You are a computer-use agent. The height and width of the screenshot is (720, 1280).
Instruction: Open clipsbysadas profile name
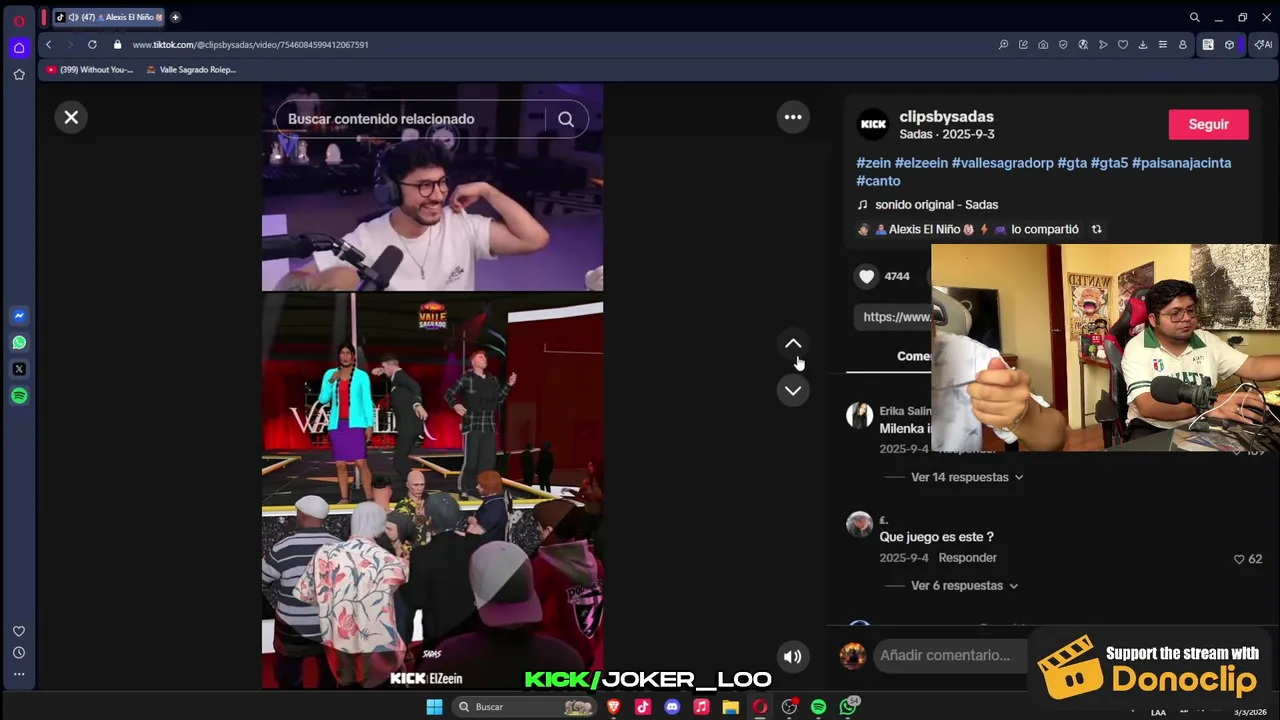click(946, 117)
